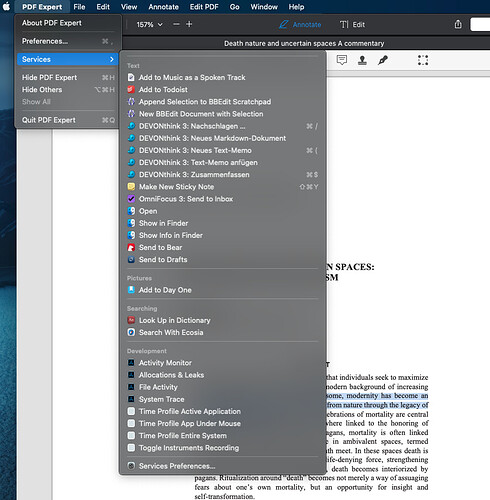Select Add to Day One

coord(223,290)
